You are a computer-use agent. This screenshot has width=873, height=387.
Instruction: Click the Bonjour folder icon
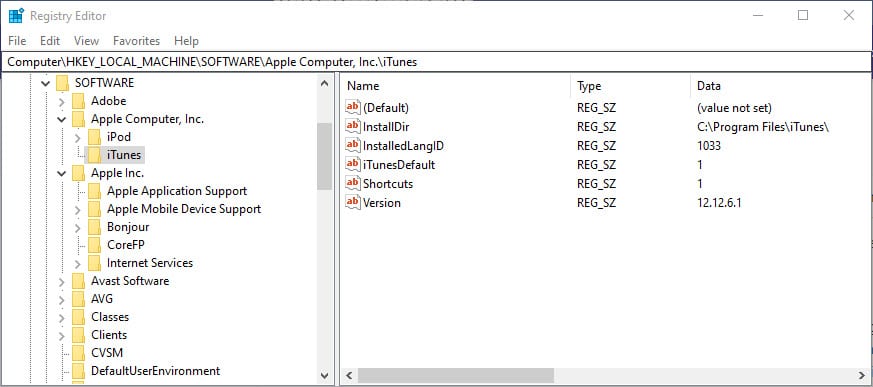pyautogui.click(x=95, y=227)
